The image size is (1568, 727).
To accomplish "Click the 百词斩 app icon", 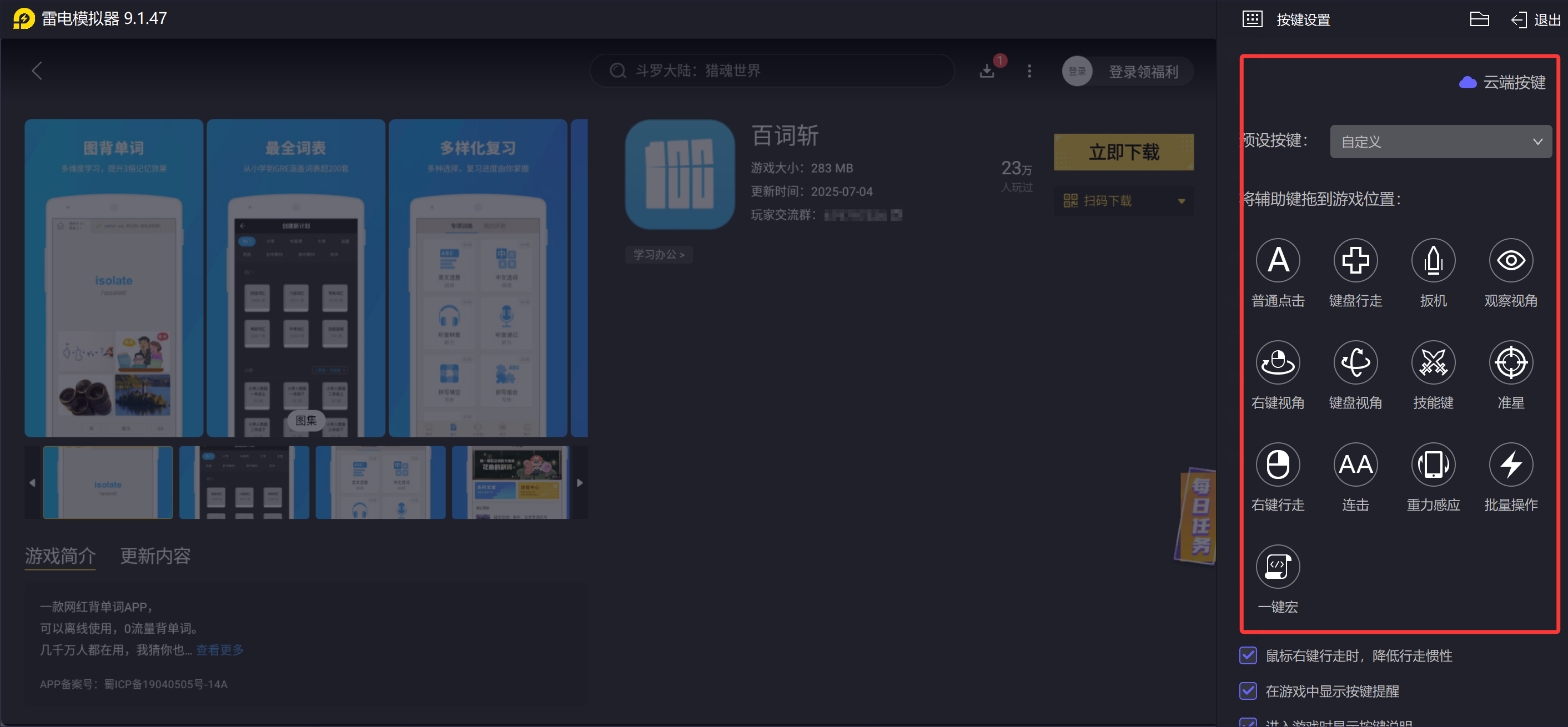I will [680, 174].
